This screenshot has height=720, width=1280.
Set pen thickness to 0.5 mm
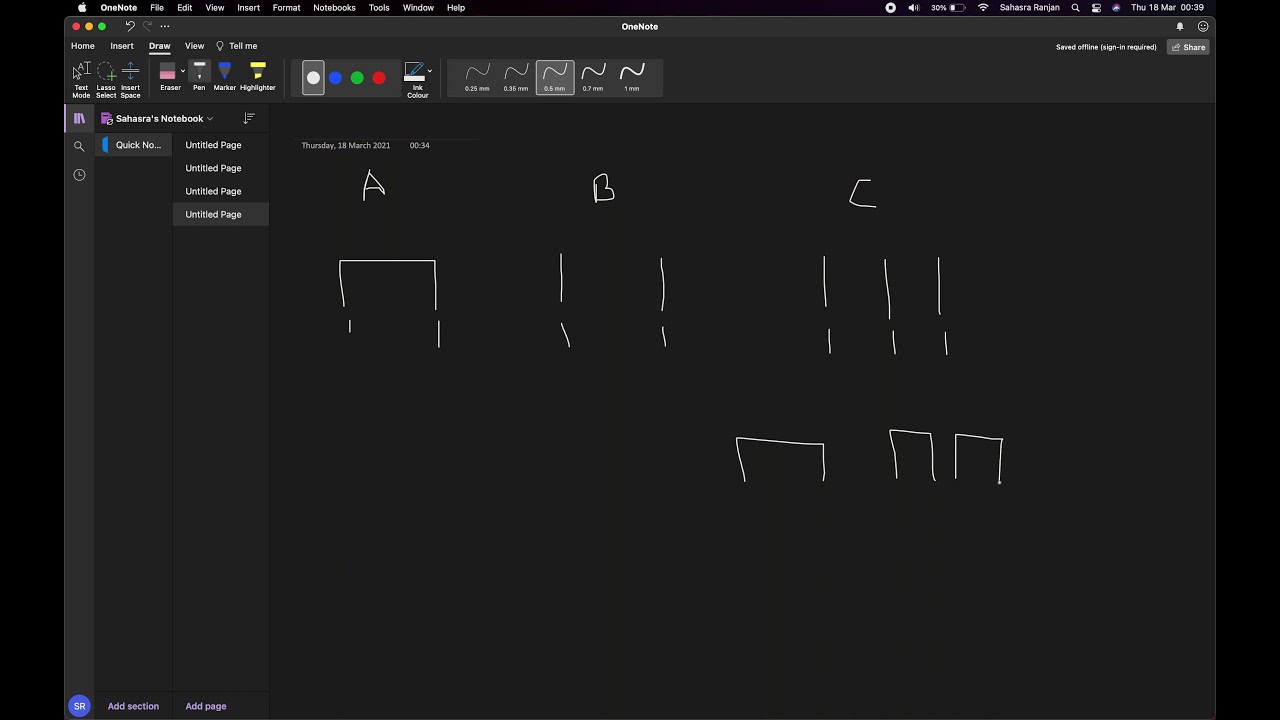(x=555, y=78)
